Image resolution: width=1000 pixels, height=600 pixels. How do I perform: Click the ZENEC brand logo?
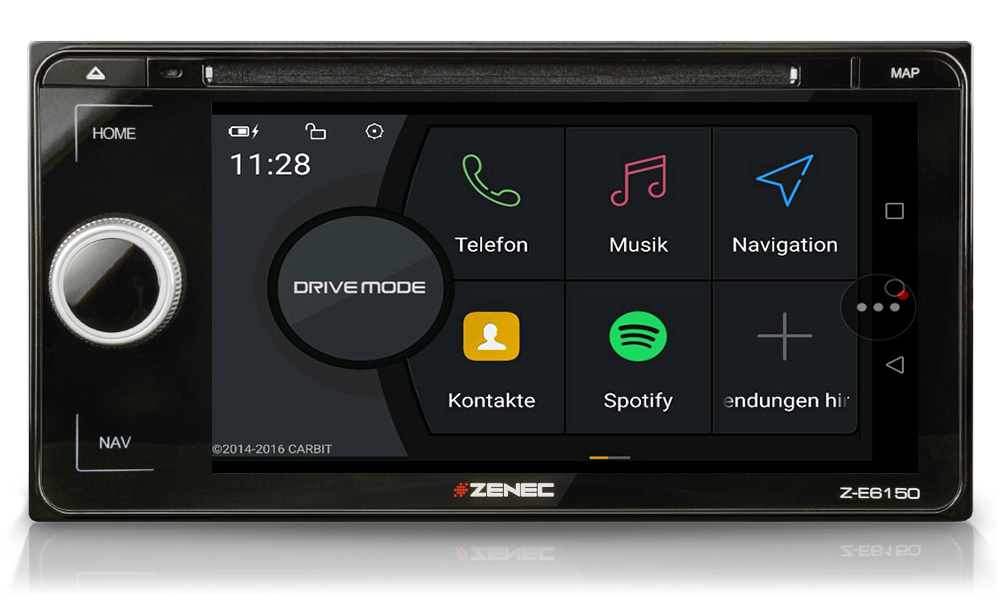[503, 490]
